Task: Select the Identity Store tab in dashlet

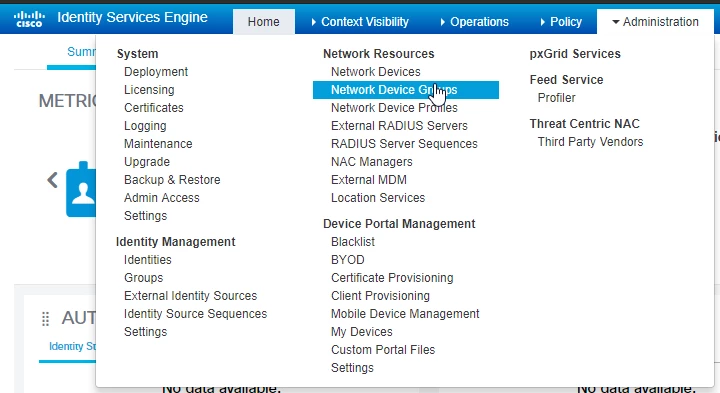Action: (73, 346)
